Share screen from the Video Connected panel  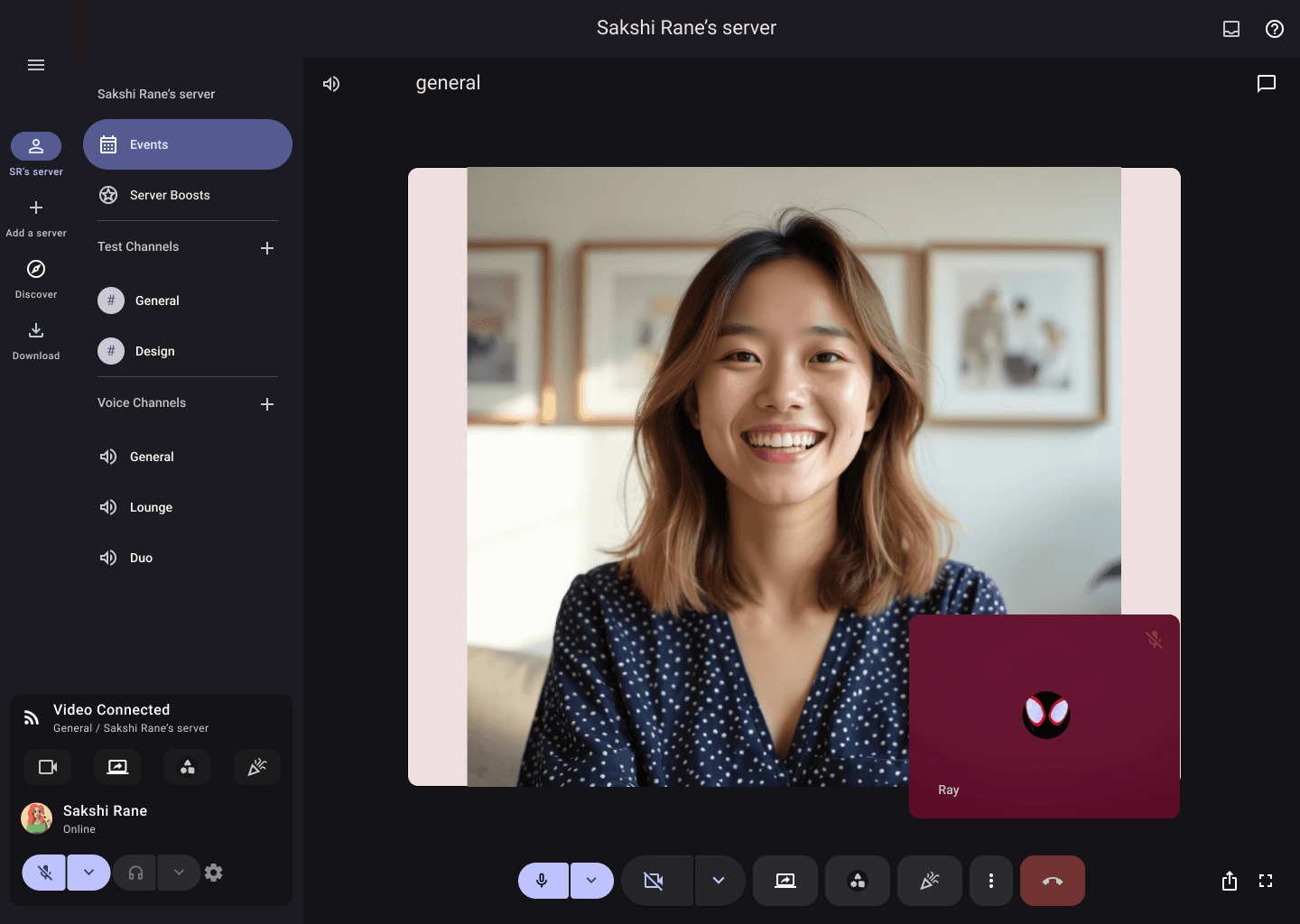click(117, 767)
